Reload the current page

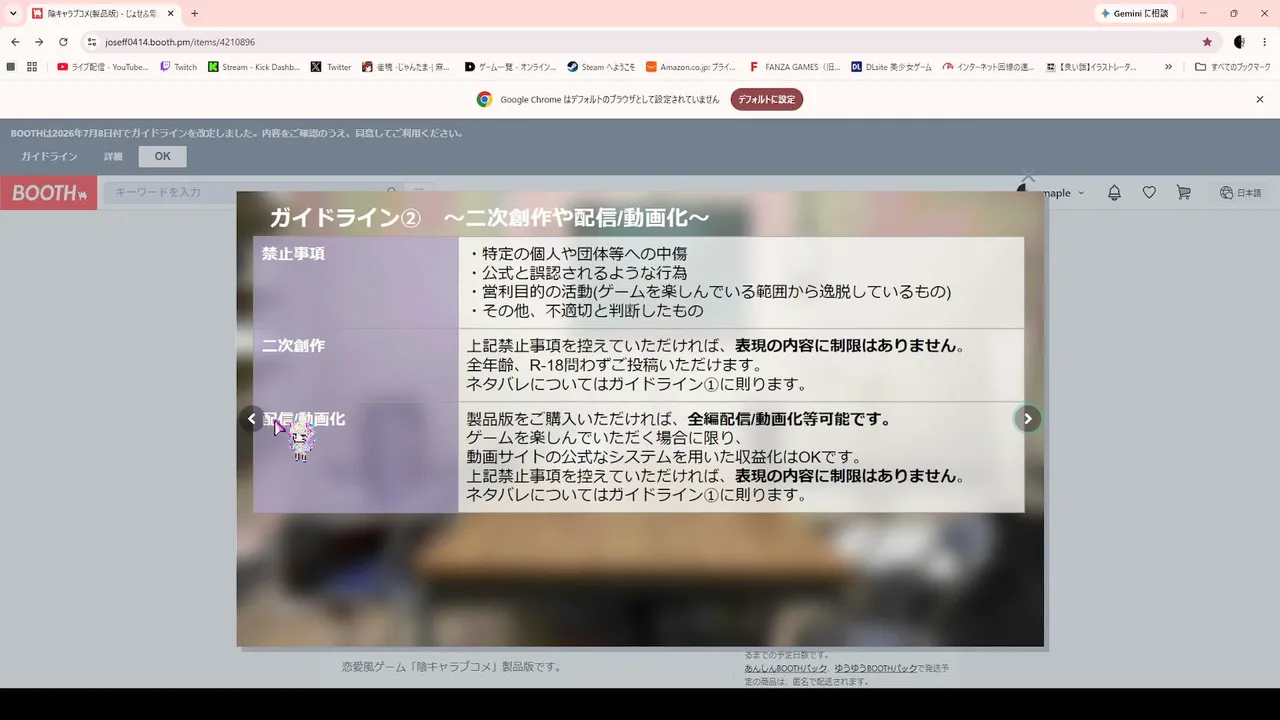63,42
